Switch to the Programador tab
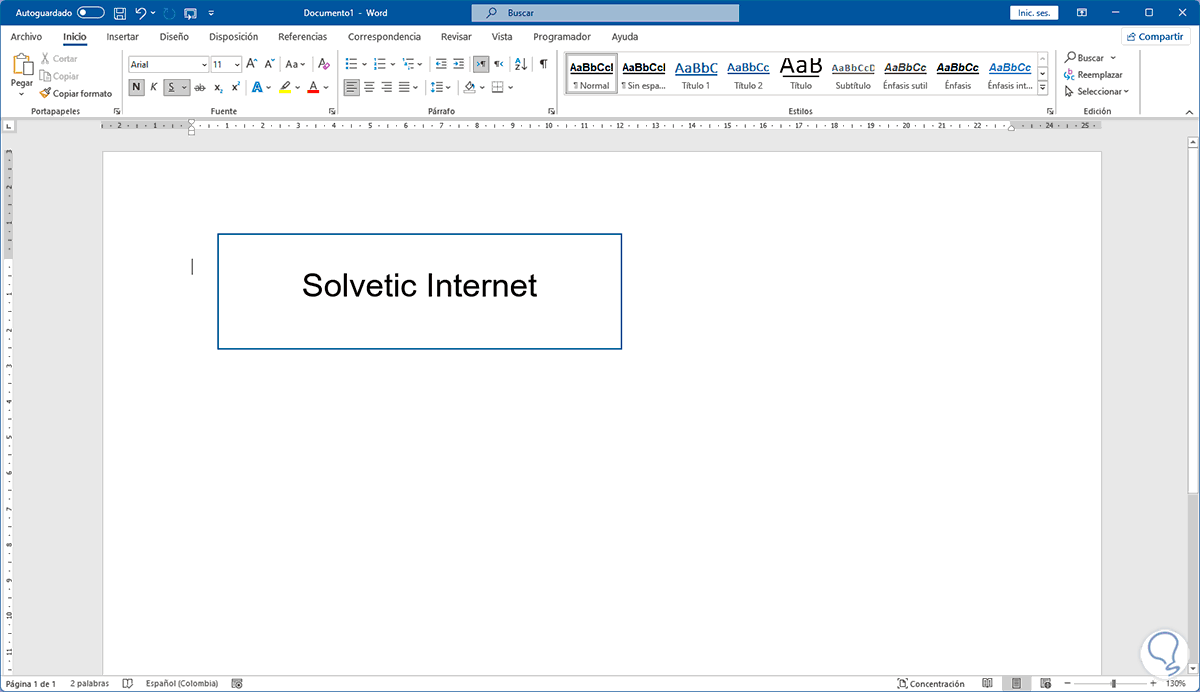 click(562, 37)
